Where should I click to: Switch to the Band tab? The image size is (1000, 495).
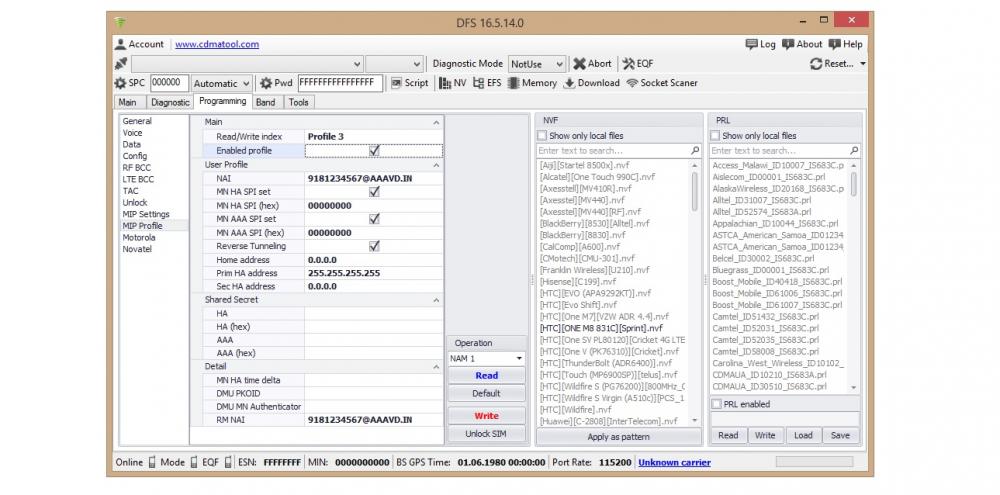(x=265, y=102)
